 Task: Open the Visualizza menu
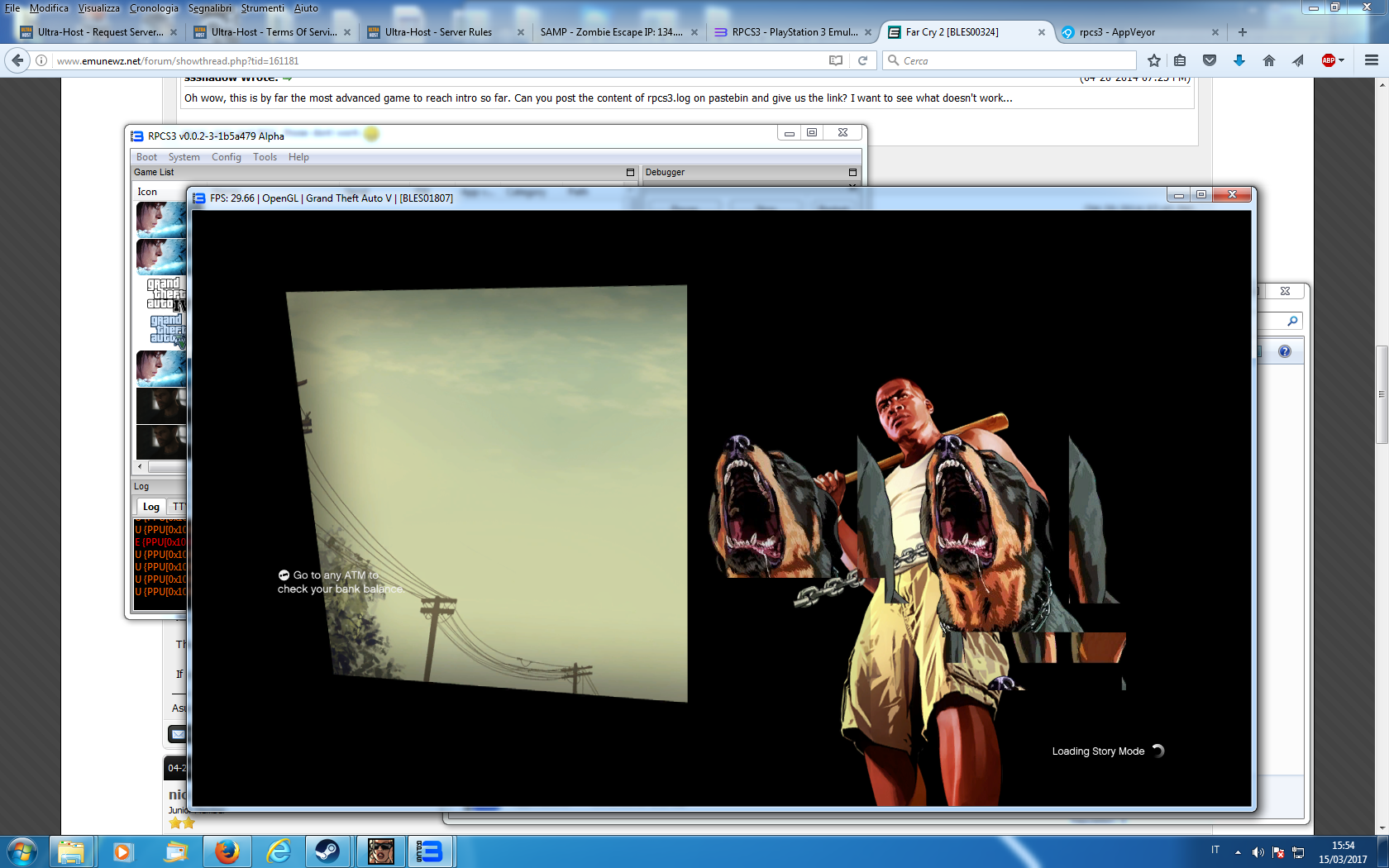coord(98,8)
